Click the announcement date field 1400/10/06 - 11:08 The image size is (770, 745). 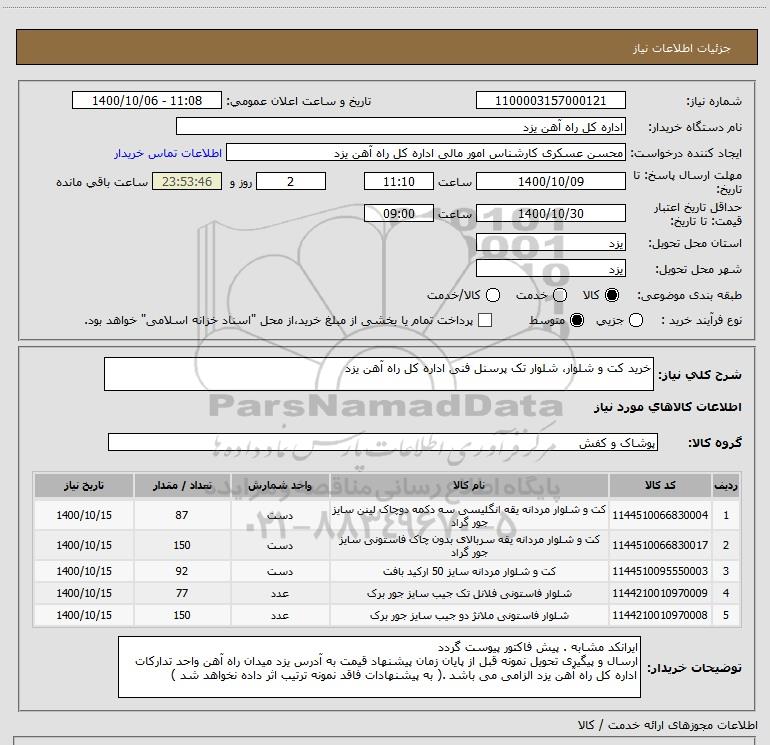tap(147, 101)
